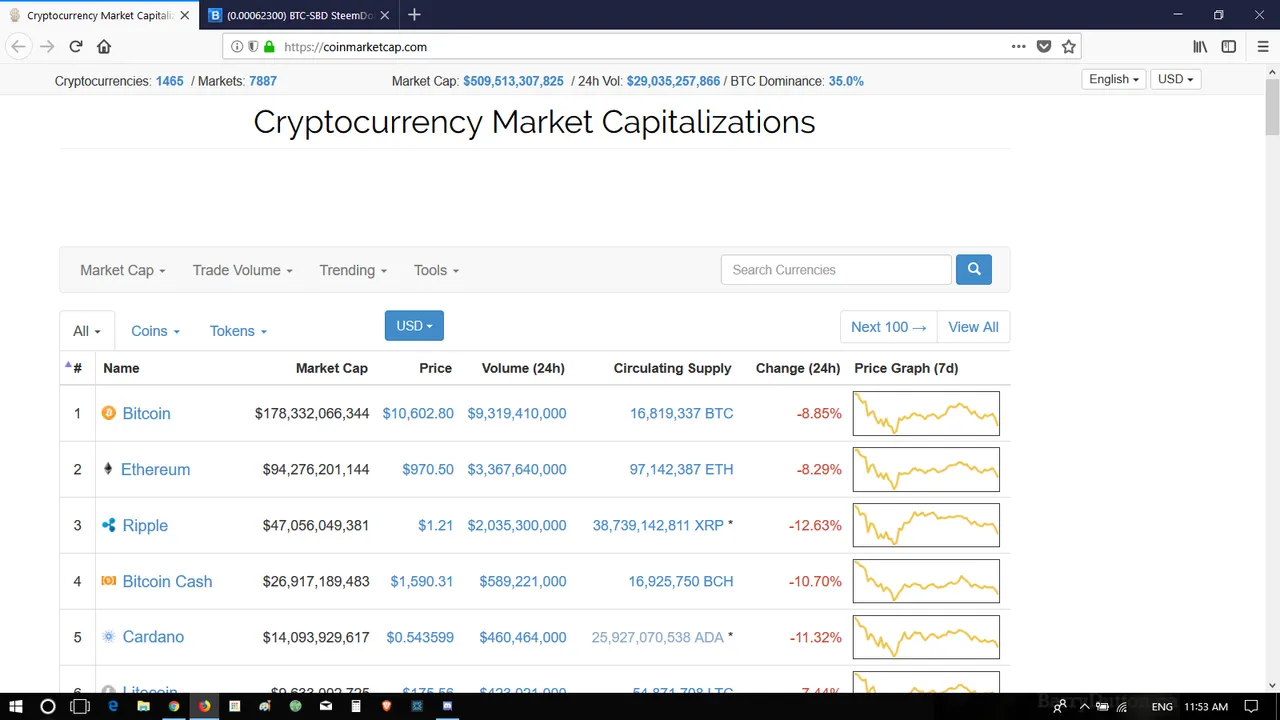Image resolution: width=1280 pixels, height=720 pixels.
Task: Sort table by Volume (24h) column header
Action: (523, 368)
